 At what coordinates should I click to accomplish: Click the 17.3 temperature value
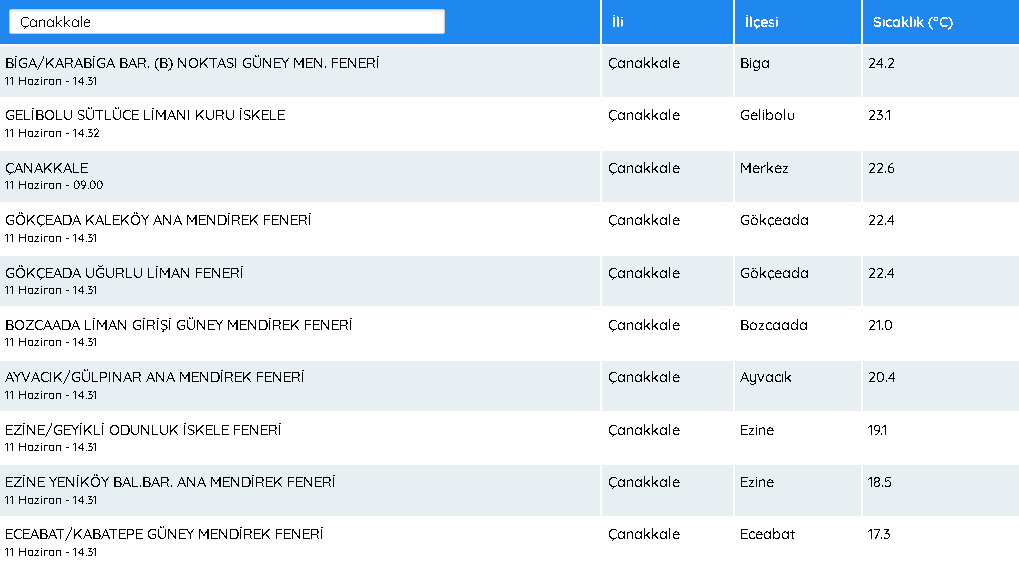click(879, 534)
